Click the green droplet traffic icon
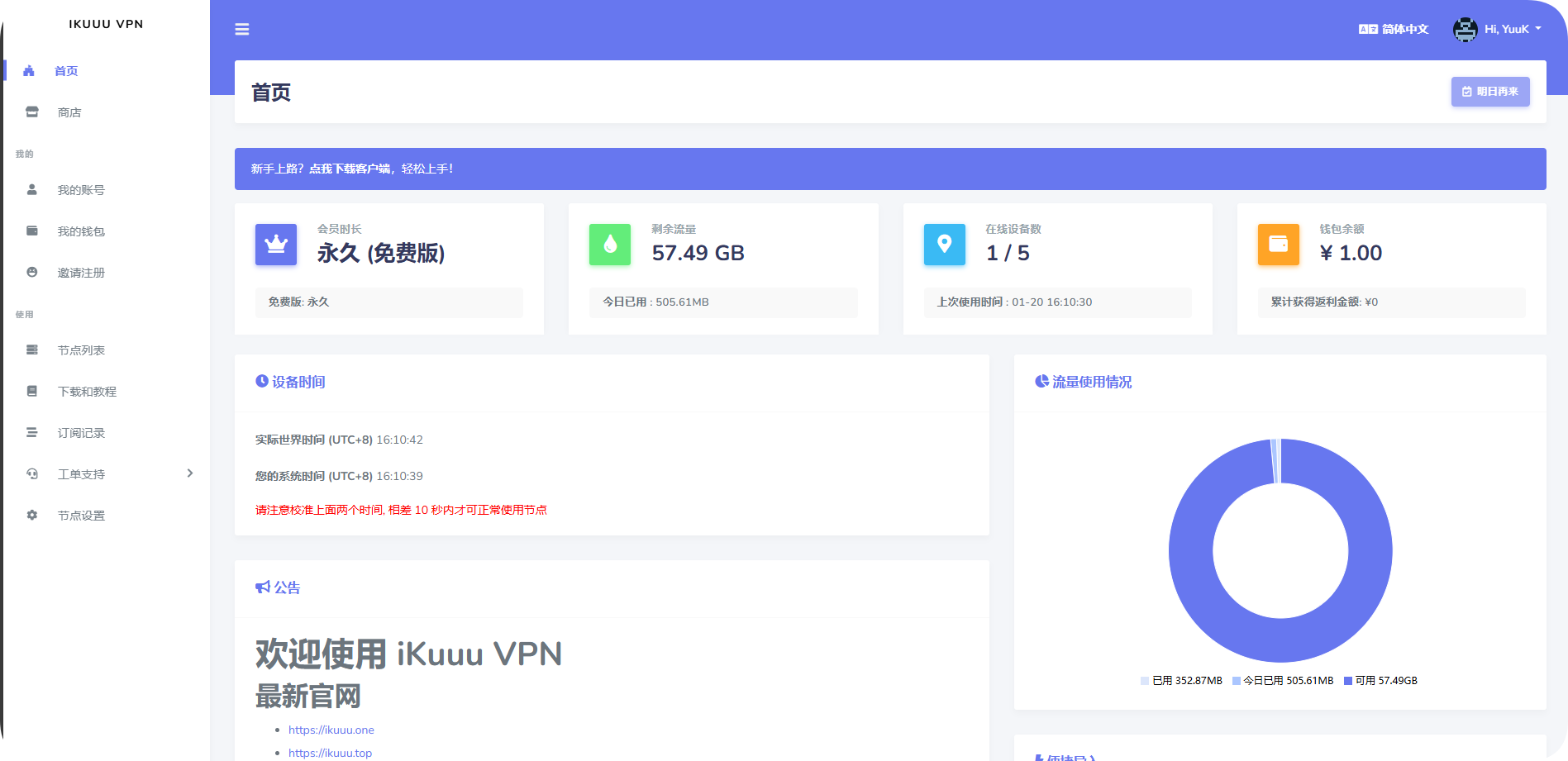This screenshot has height=761, width=1568. point(610,245)
